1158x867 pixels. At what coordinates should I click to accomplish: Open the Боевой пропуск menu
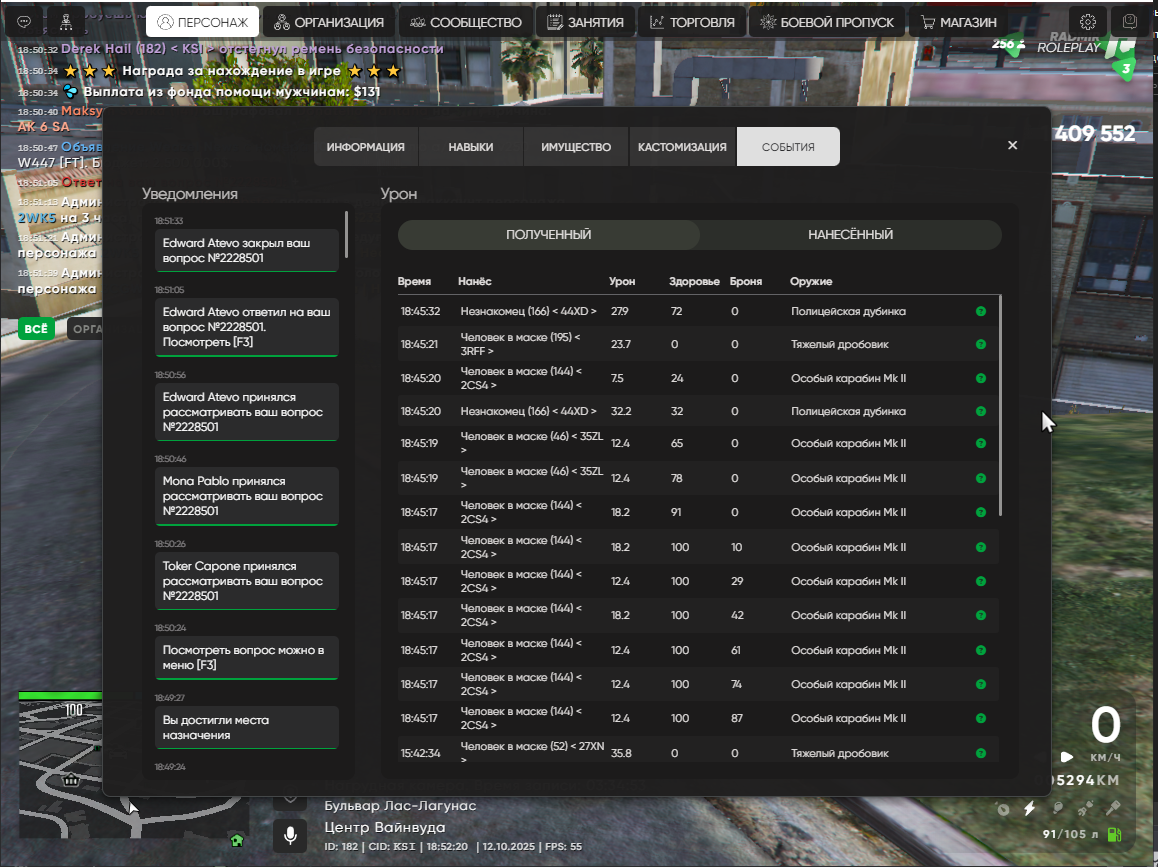pyautogui.click(x=829, y=22)
